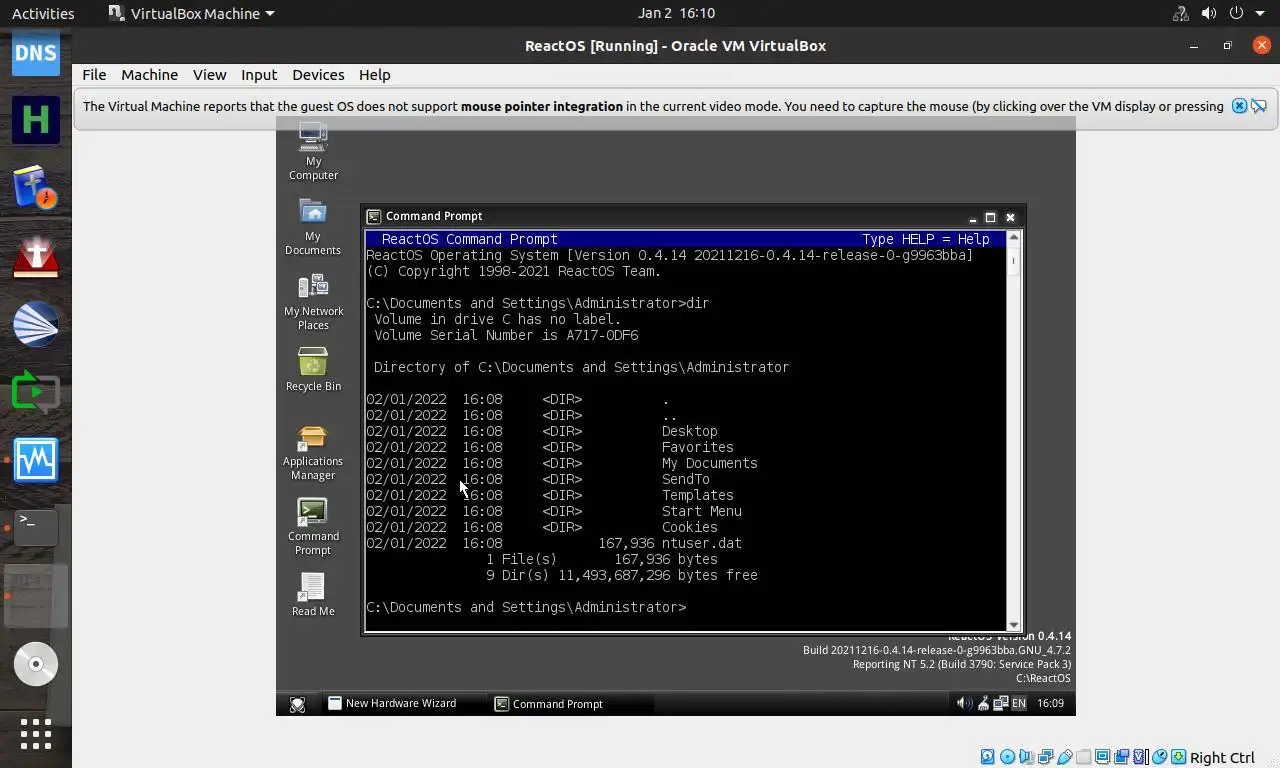
Task: Click the safely remove hardware tray icon
Action: click(983, 703)
